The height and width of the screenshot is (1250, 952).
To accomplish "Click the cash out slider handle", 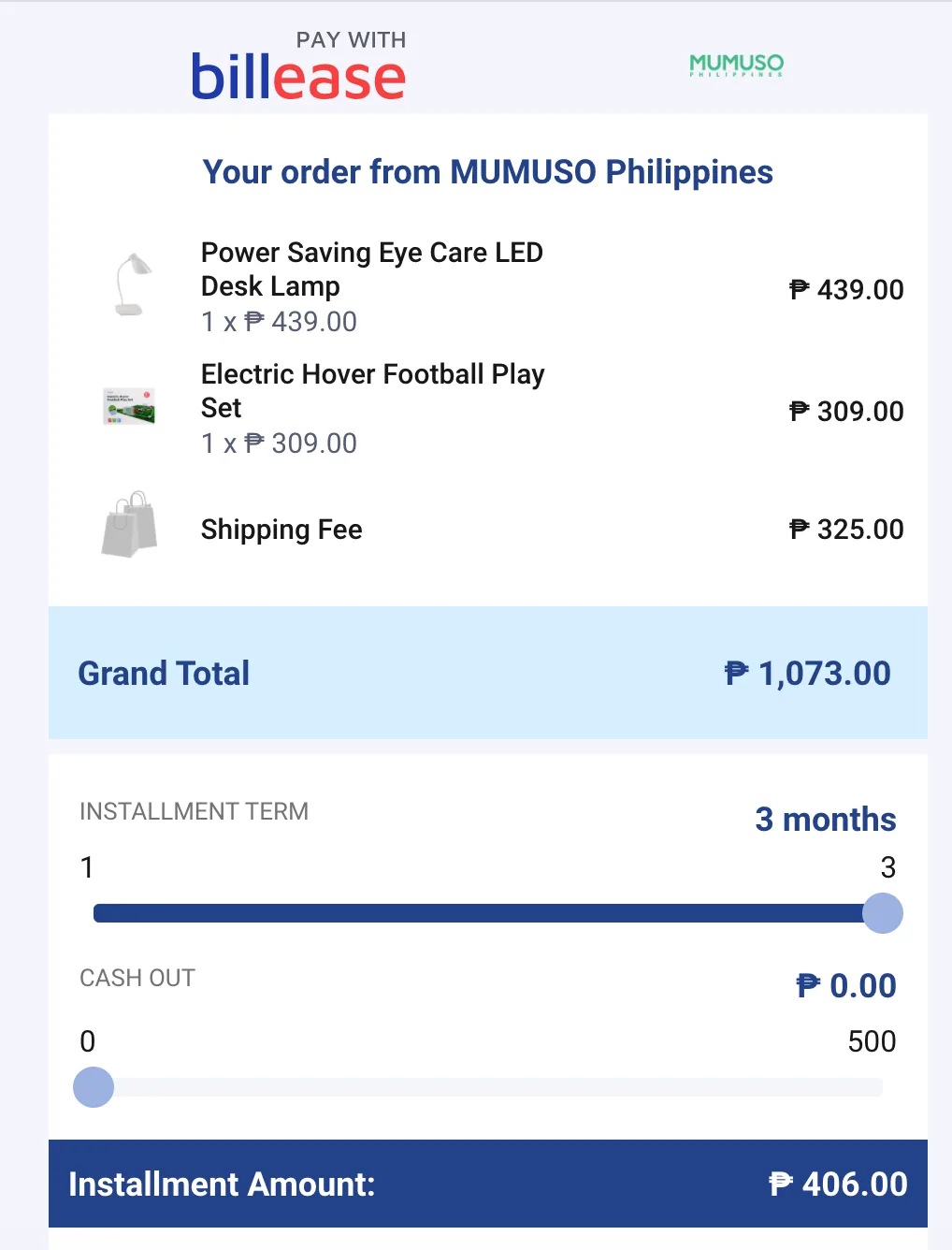I will [x=94, y=1087].
